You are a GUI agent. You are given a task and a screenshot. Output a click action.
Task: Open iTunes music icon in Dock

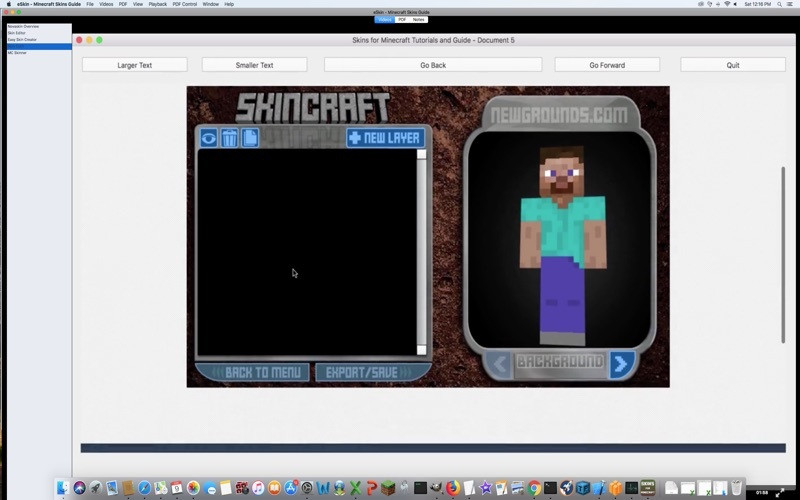point(258,488)
